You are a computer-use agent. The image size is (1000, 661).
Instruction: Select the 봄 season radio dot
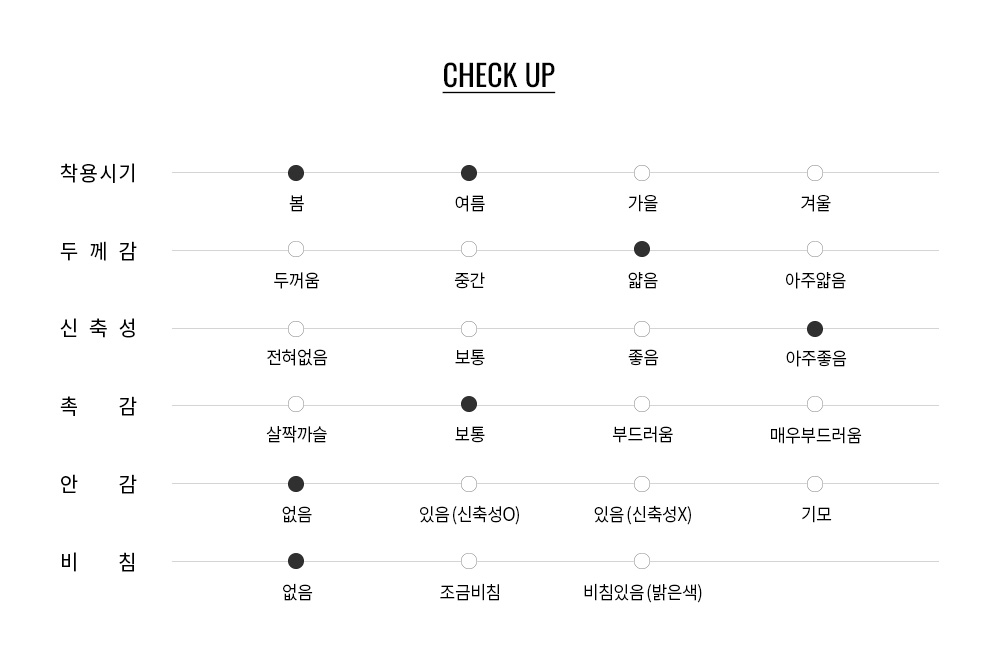pyautogui.click(x=296, y=173)
